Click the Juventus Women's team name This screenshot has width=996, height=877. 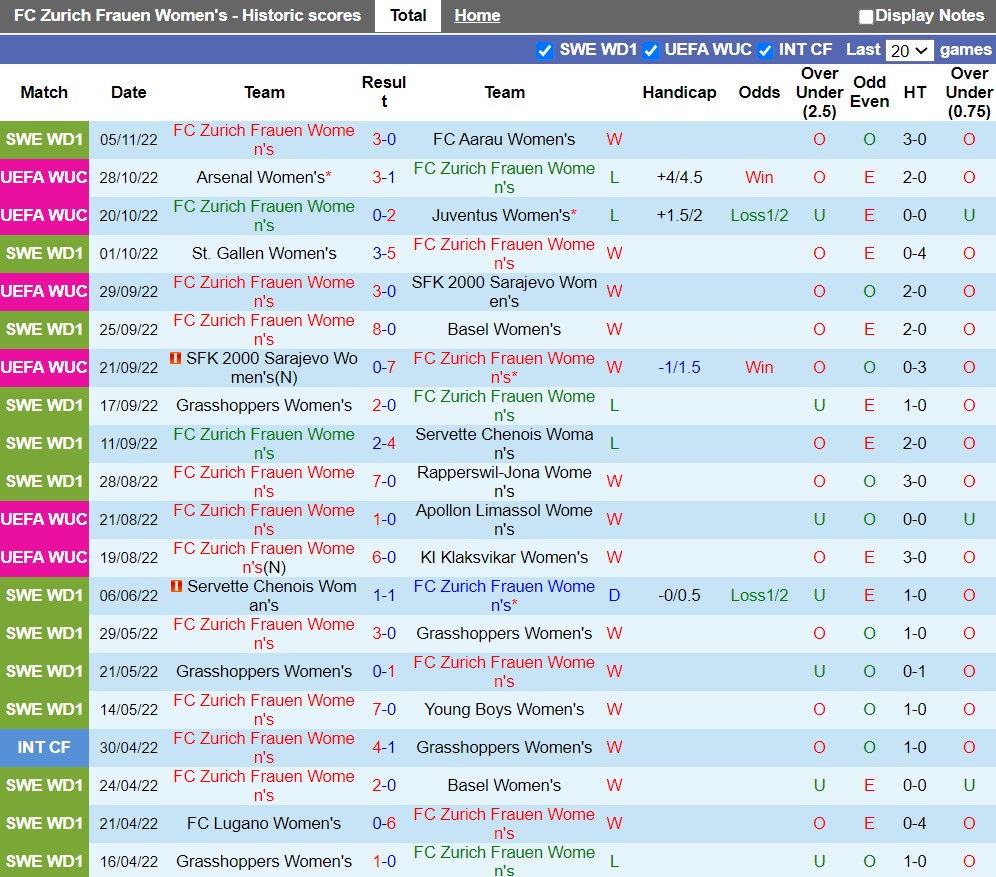[x=502, y=215]
